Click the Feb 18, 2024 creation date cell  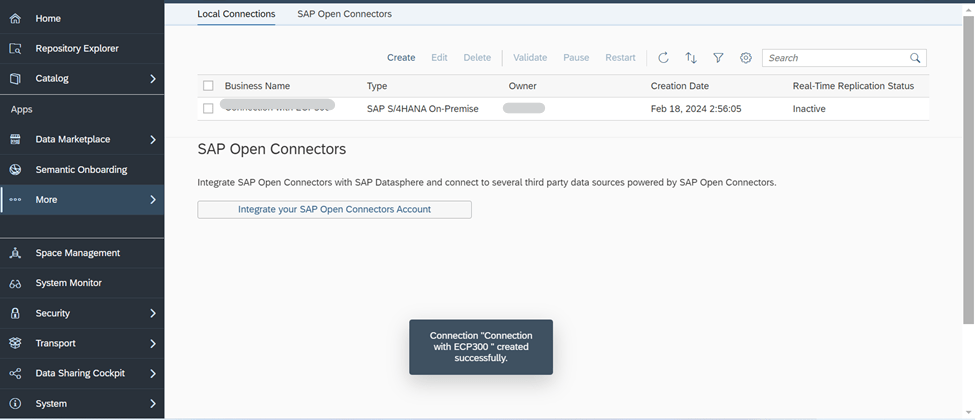pos(696,109)
